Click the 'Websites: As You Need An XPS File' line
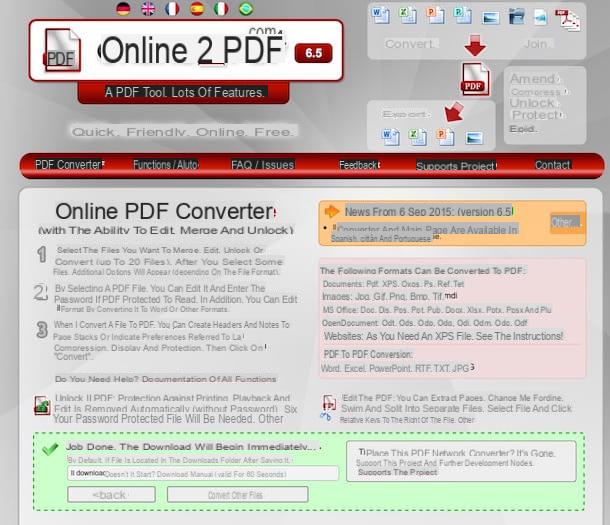Viewport: 610px width, 525px height. [443, 336]
